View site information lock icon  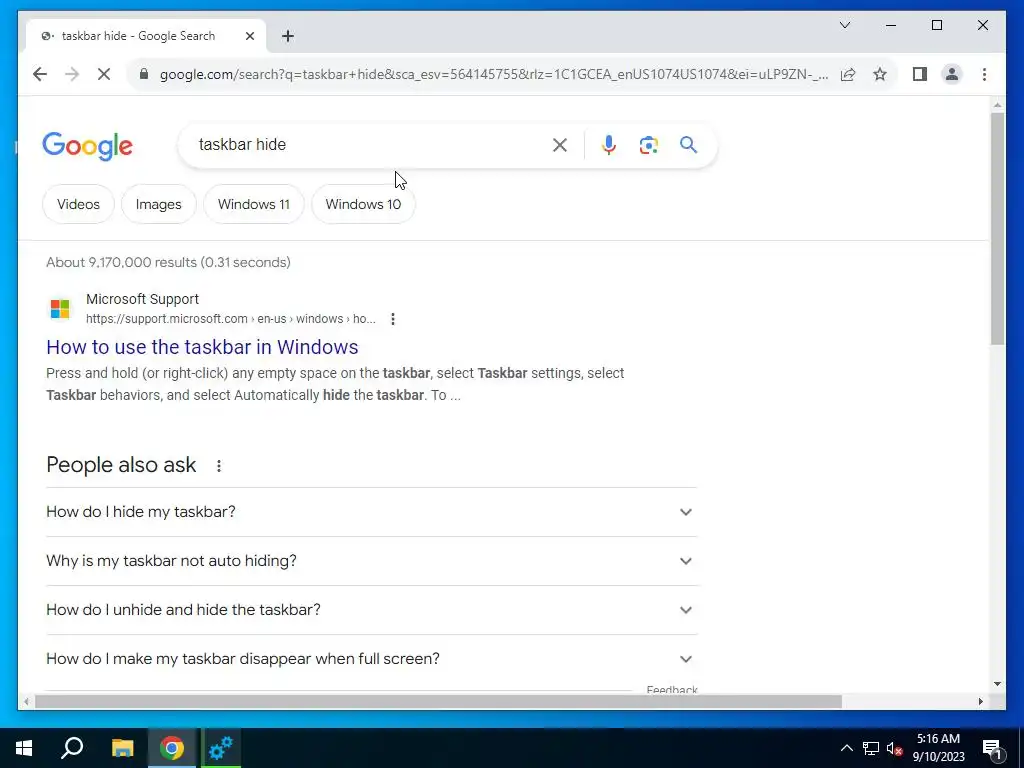(x=144, y=74)
